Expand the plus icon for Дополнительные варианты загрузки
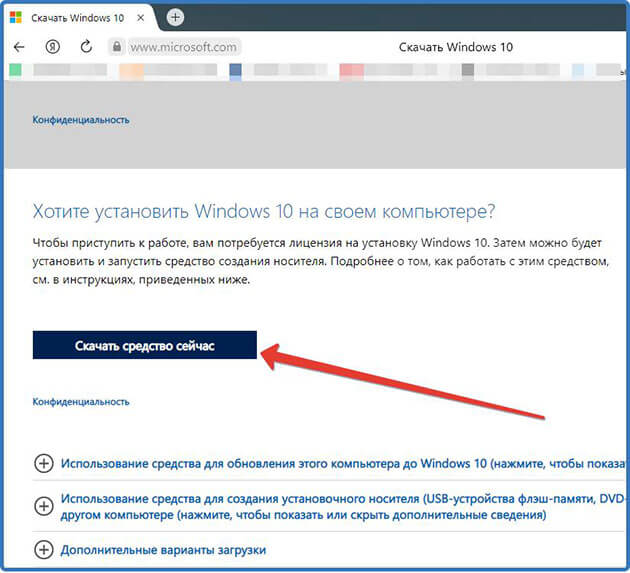The height and width of the screenshot is (573, 630). (x=44, y=549)
